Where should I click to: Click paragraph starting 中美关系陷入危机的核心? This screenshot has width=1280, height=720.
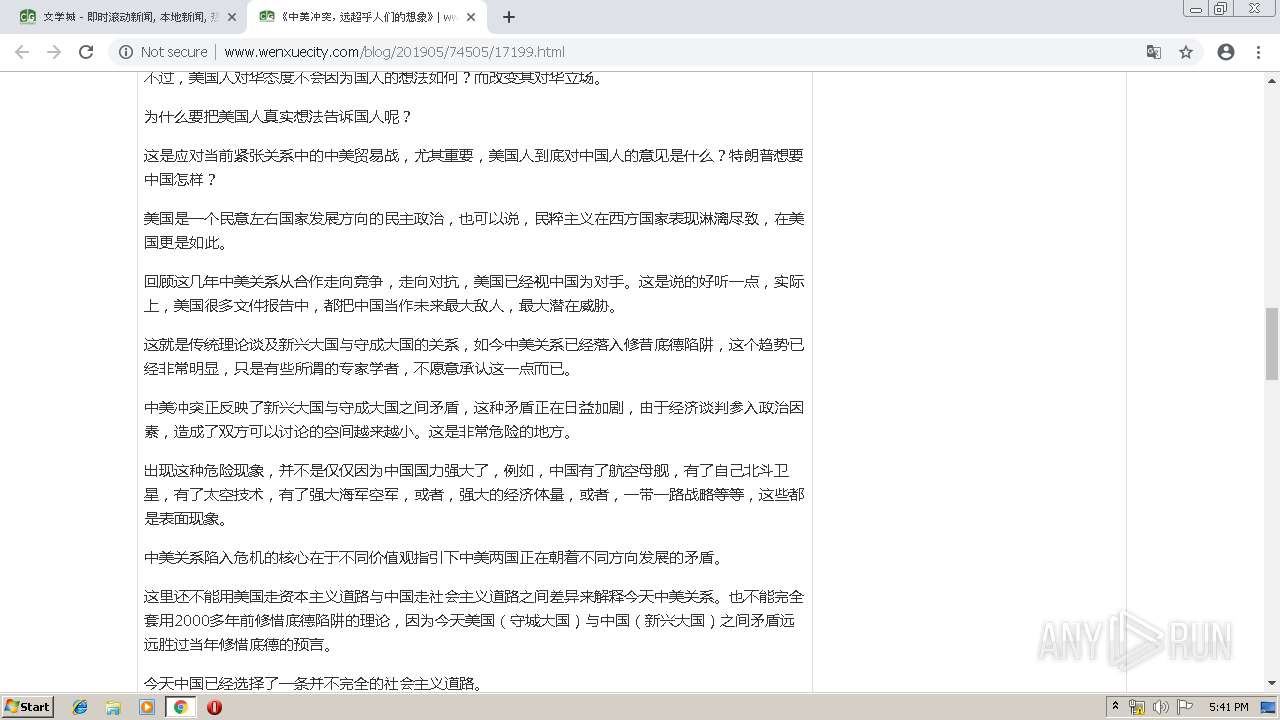tap(435, 558)
